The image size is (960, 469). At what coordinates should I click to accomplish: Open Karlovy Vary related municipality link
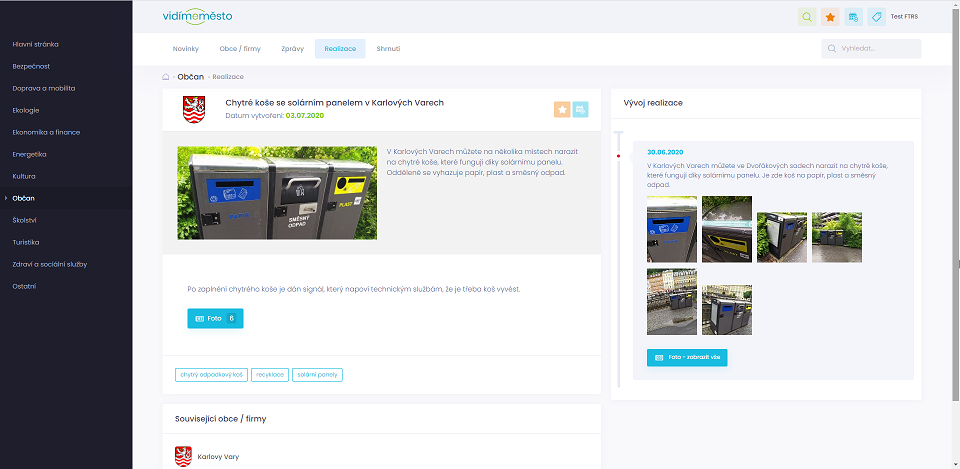218,457
